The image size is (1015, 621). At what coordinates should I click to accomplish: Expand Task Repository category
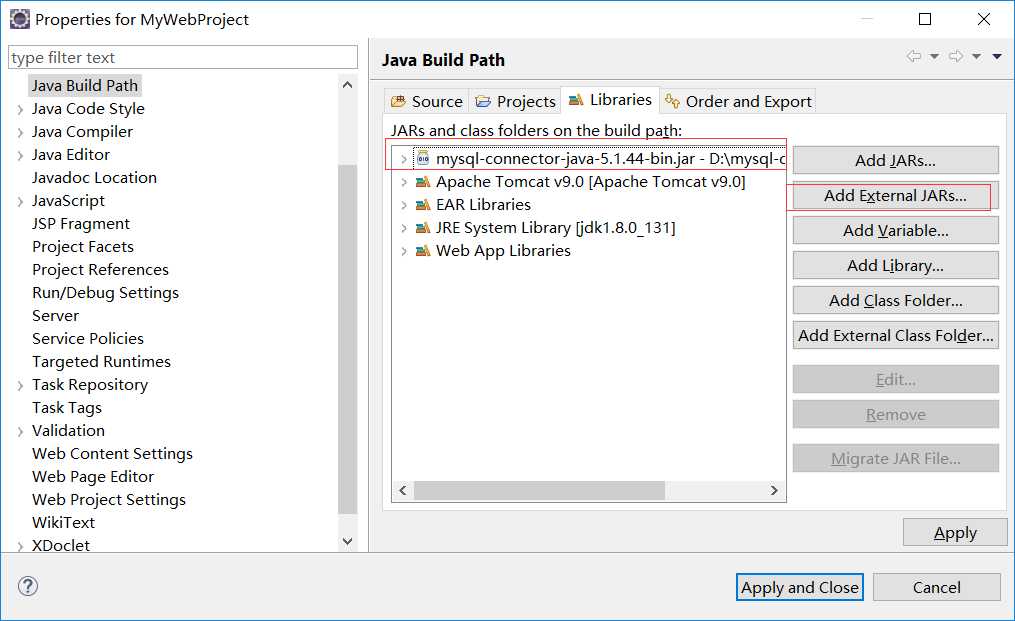click(20, 385)
